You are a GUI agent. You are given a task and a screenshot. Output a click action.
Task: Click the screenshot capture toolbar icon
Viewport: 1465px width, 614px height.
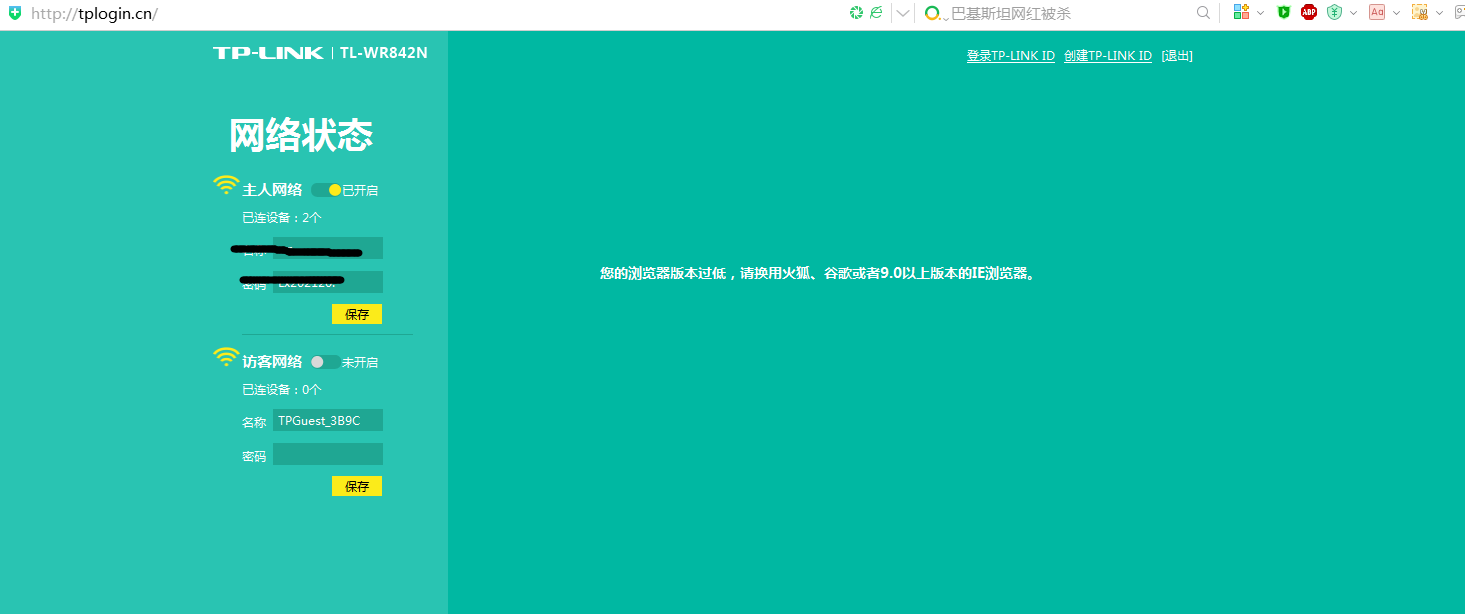pyautogui.click(x=1421, y=13)
